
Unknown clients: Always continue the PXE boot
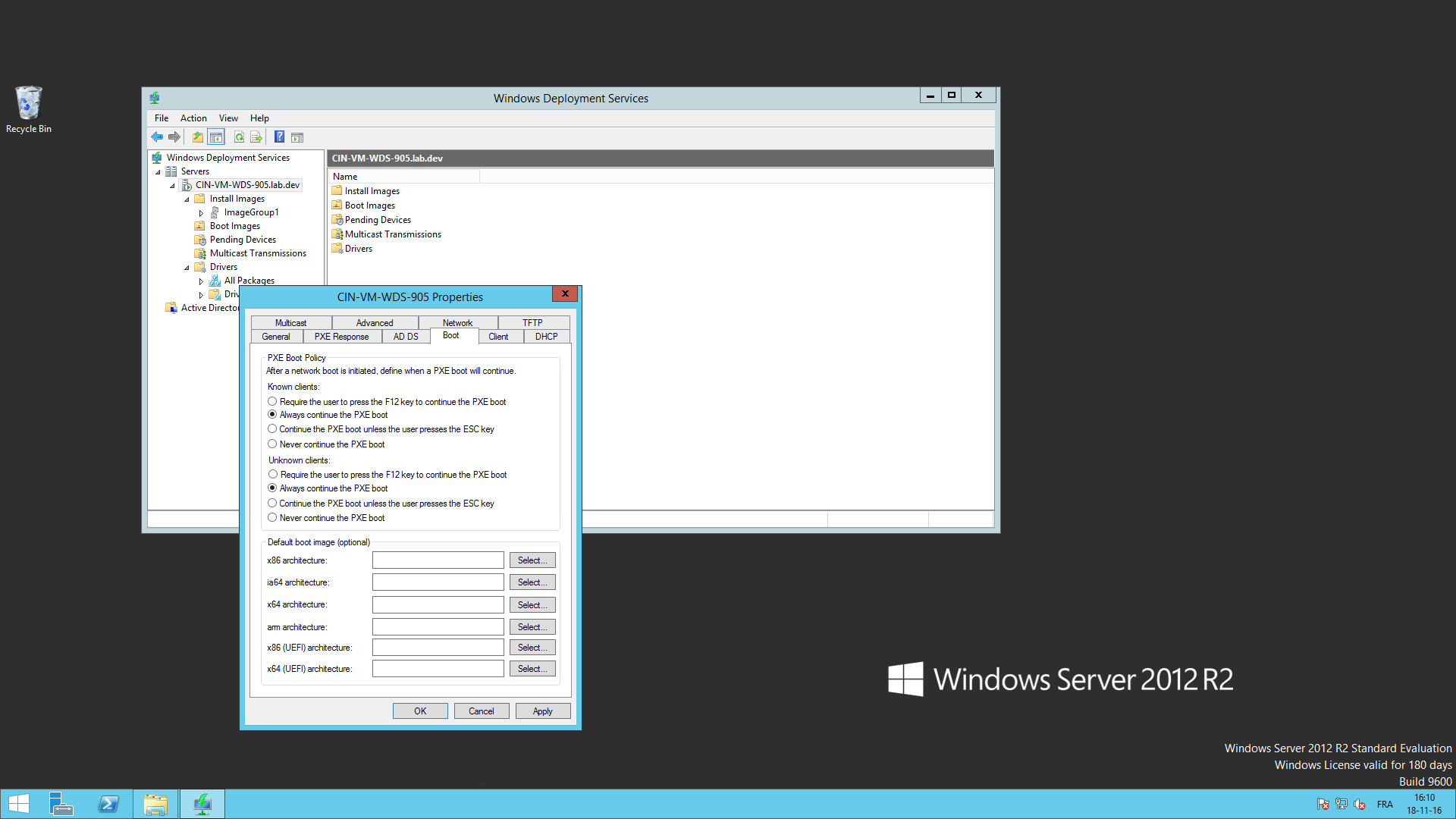[272, 488]
